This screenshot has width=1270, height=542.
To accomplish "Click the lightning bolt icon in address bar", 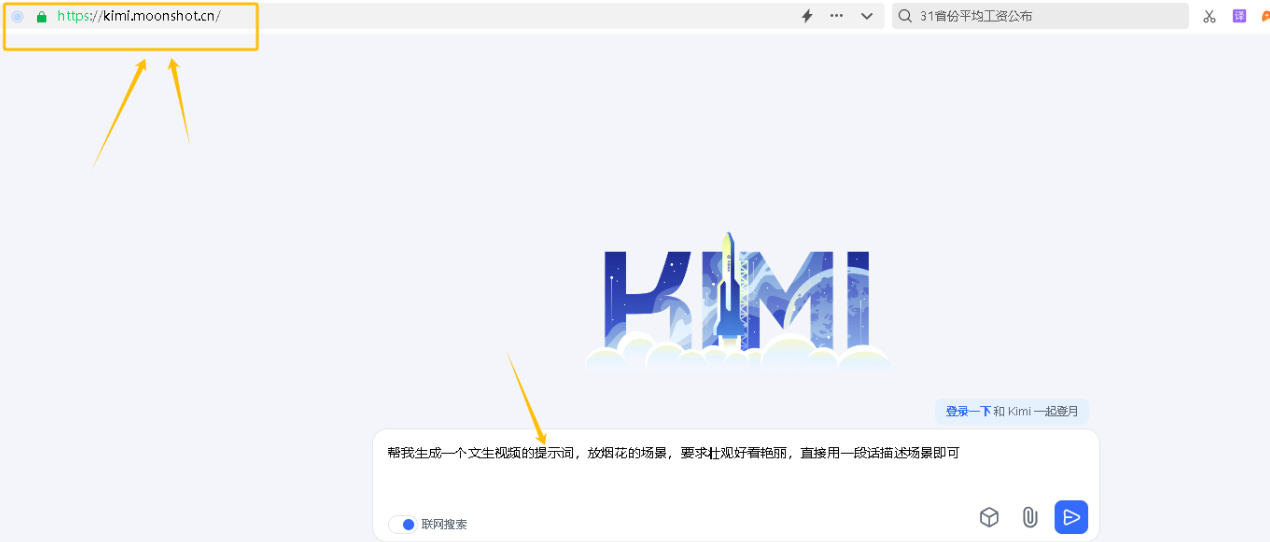I will pos(807,16).
